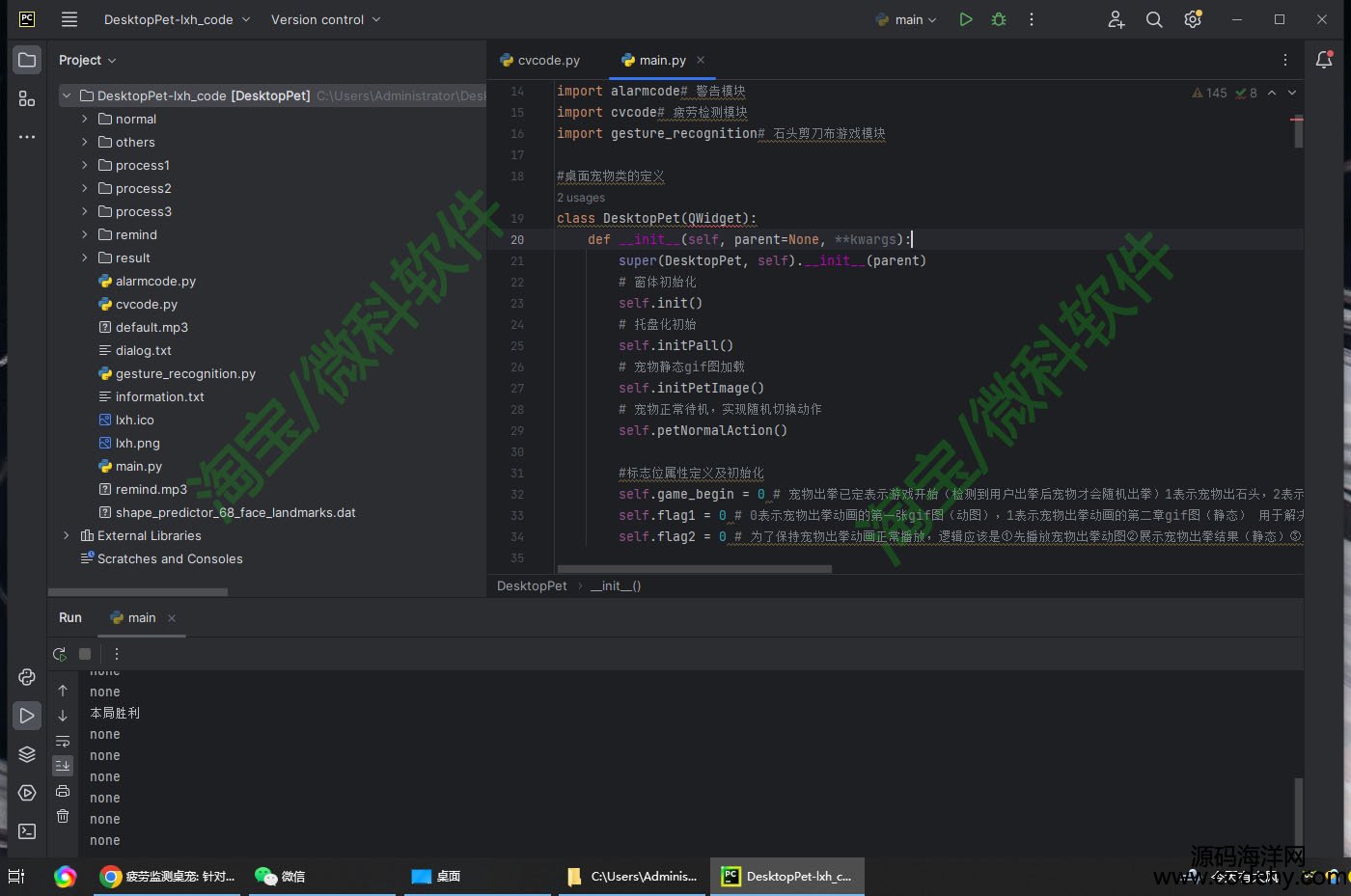Open the Version control menu
This screenshot has width=1351, height=896.
pyautogui.click(x=325, y=19)
